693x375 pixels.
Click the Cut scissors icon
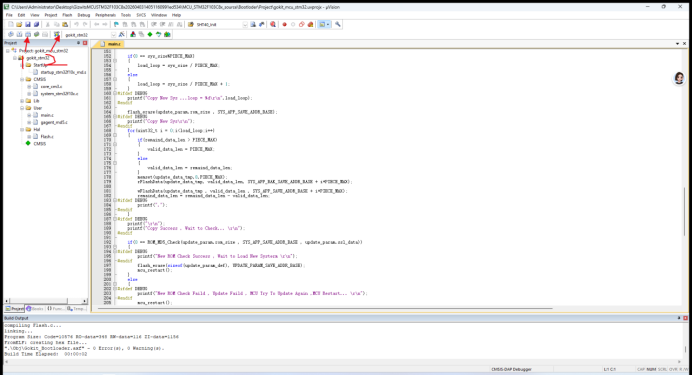(48, 25)
